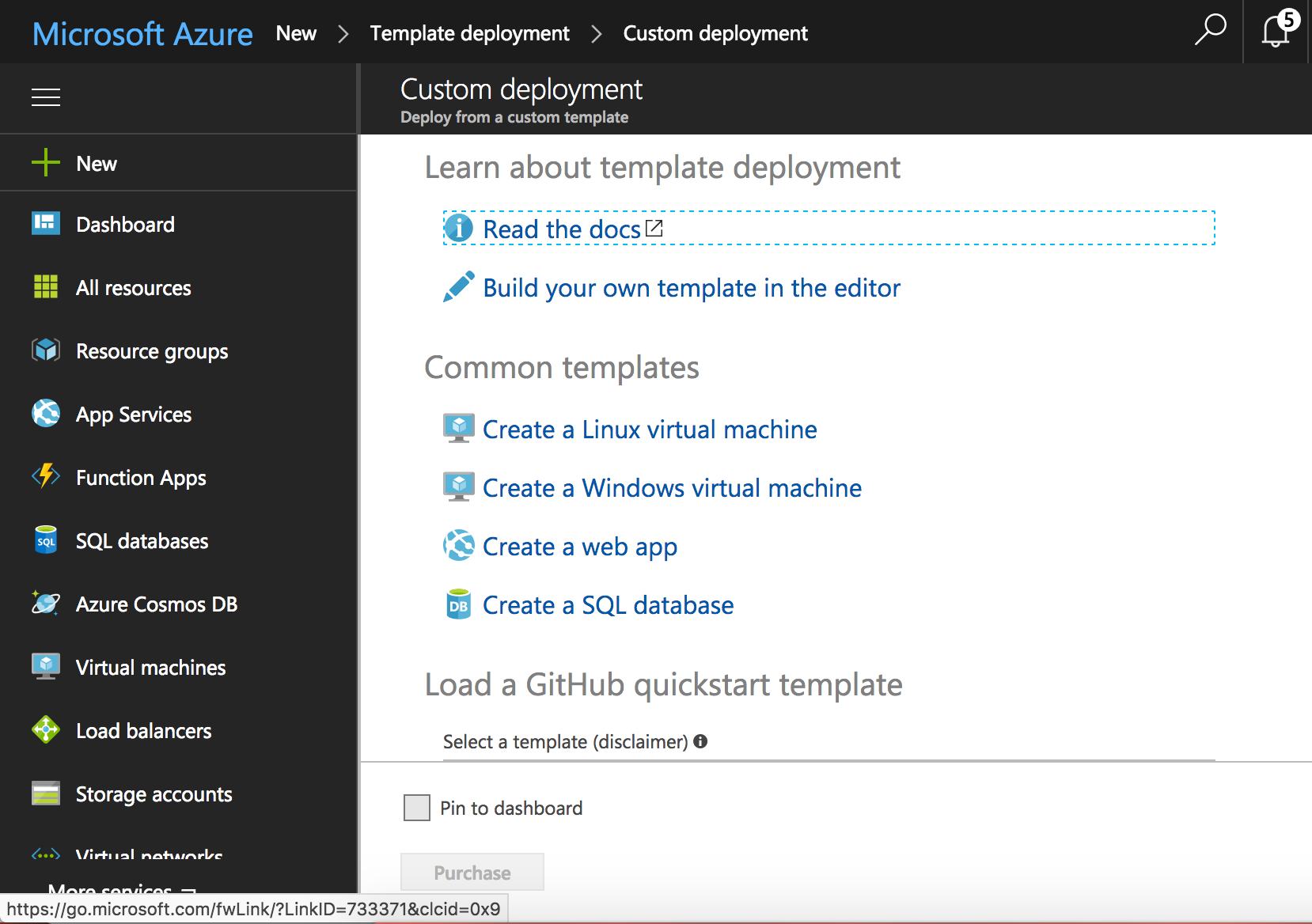Click the Resource groups cube icon
The height and width of the screenshot is (924, 1312).
tap(46, 350)
